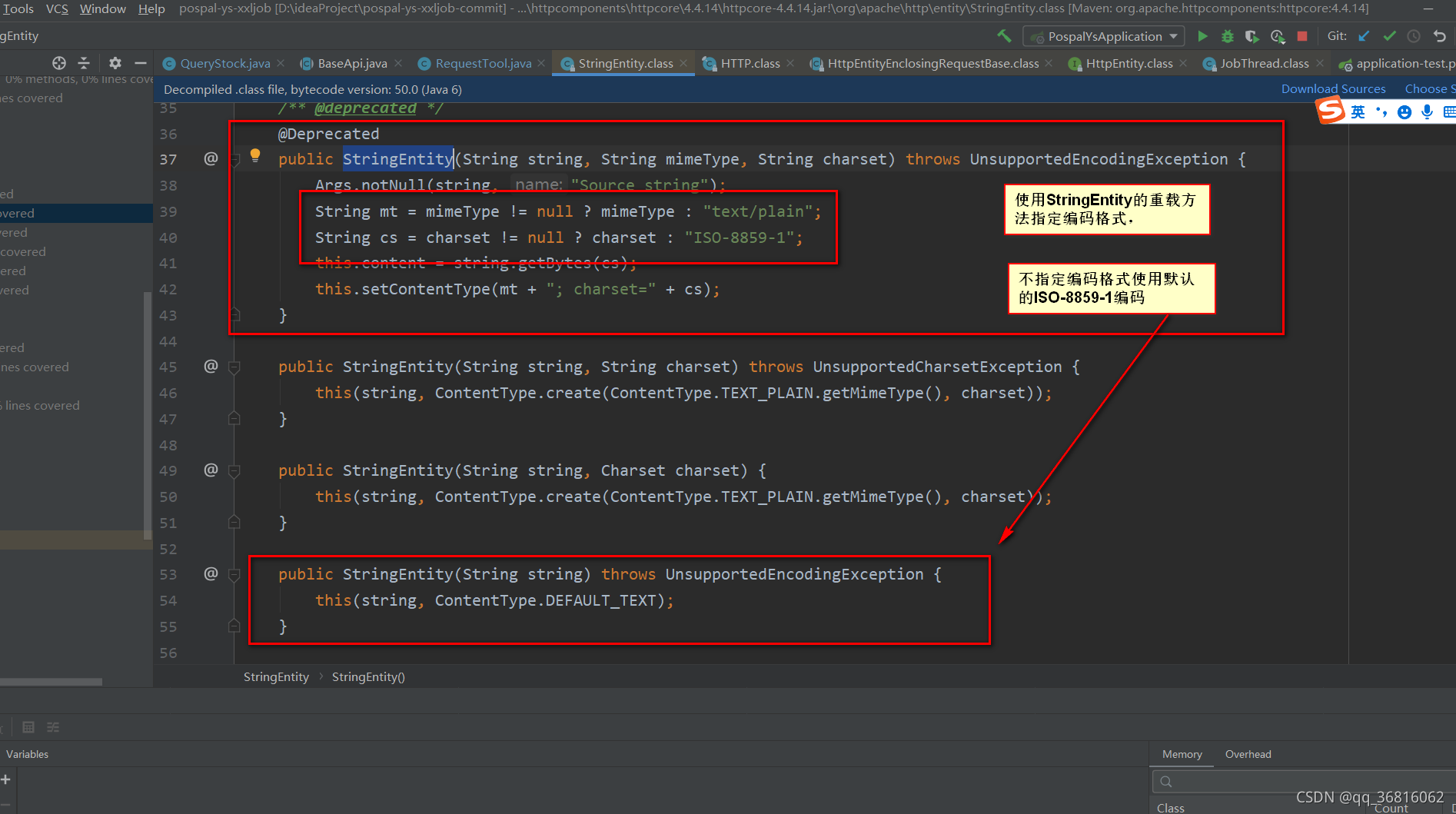Collapse fold marker at line 47
Screen dimensions: 1456x814
point(234,419)
